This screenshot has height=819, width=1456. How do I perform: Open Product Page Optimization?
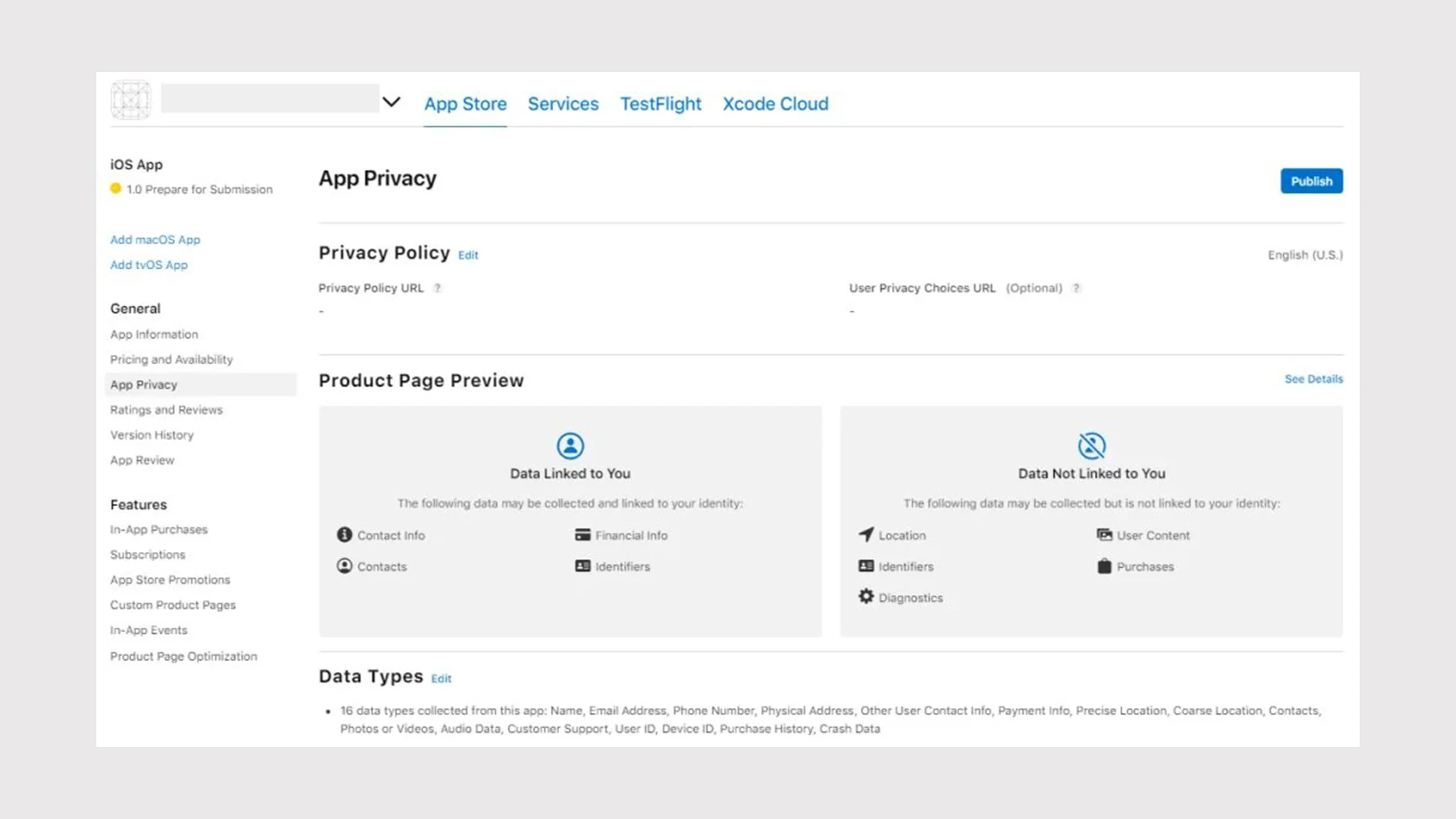[184, 656]
